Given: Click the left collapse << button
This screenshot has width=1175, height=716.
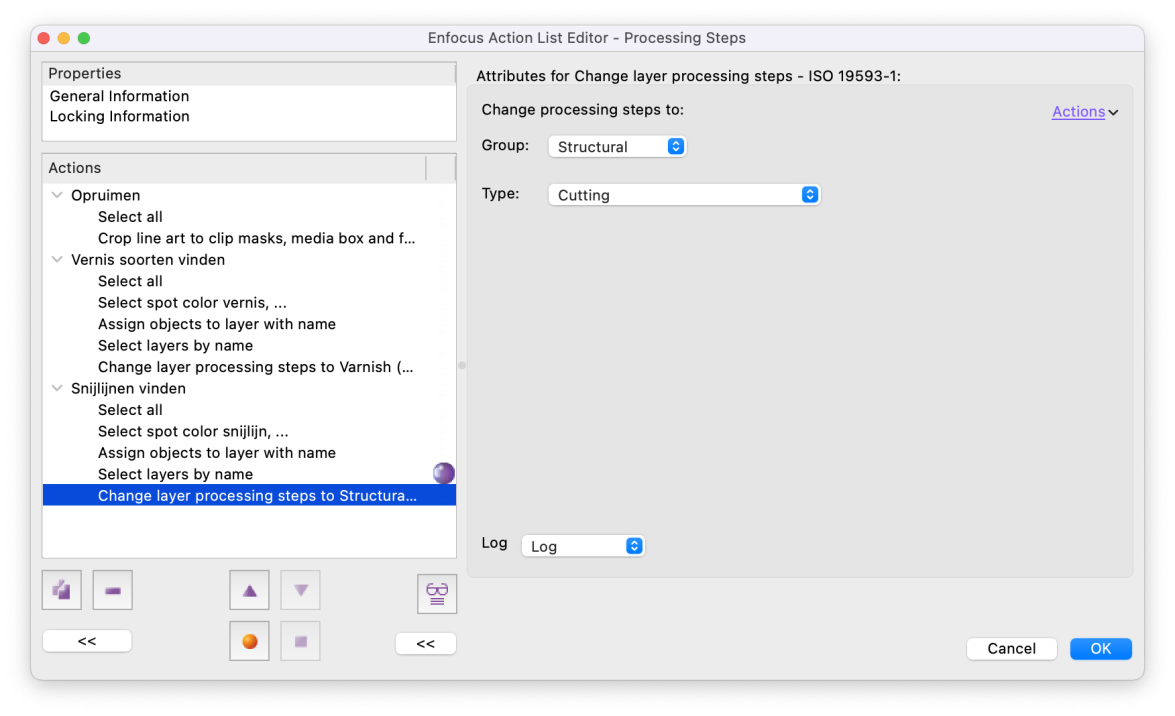Looking at the screenshot, I should 87,641.
